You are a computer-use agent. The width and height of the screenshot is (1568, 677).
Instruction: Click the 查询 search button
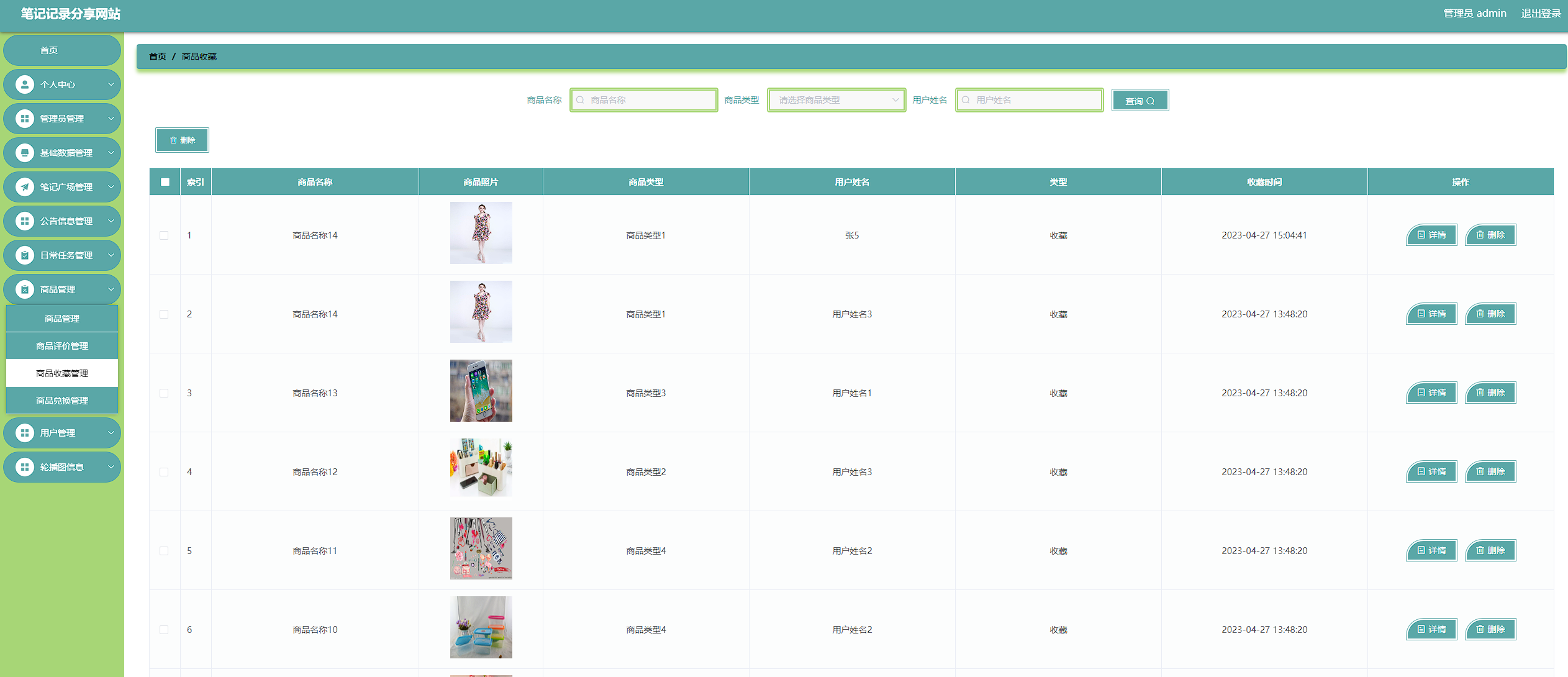tap(1140, 101)
